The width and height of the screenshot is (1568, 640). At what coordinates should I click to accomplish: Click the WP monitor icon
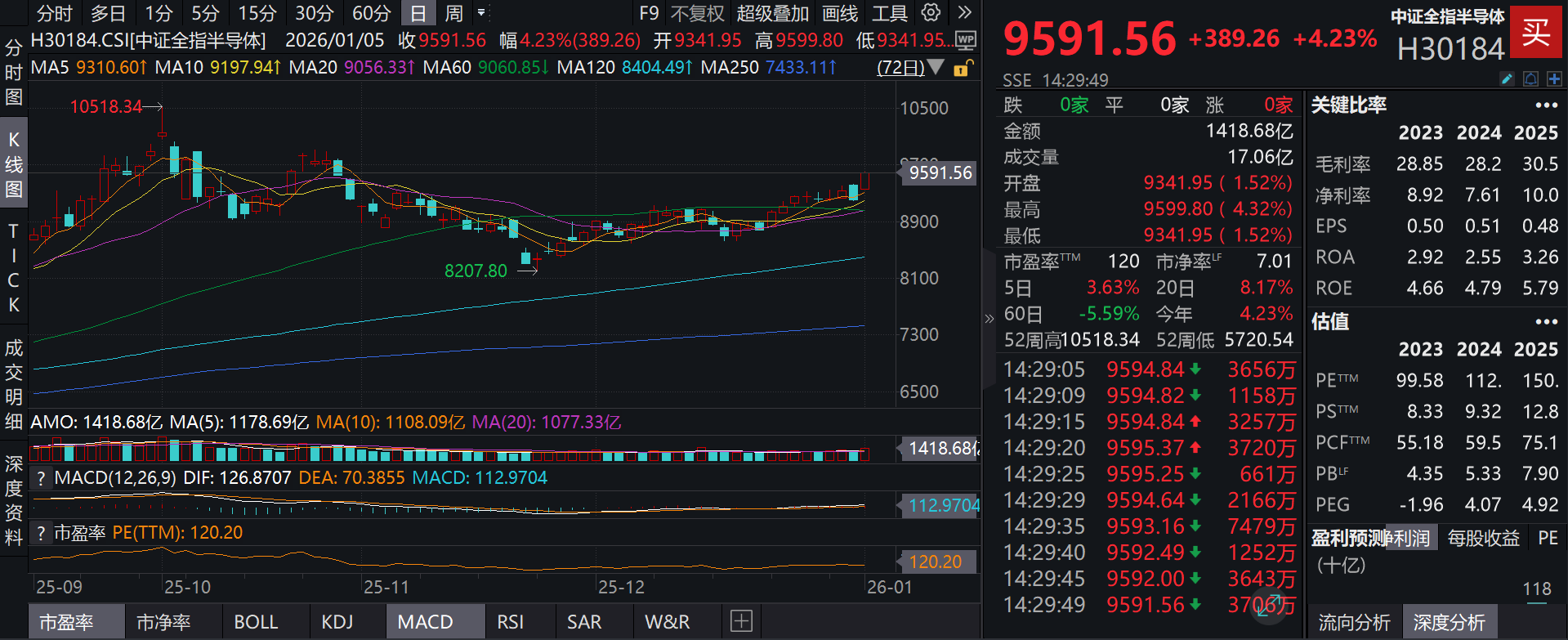[x=965, y=40]
